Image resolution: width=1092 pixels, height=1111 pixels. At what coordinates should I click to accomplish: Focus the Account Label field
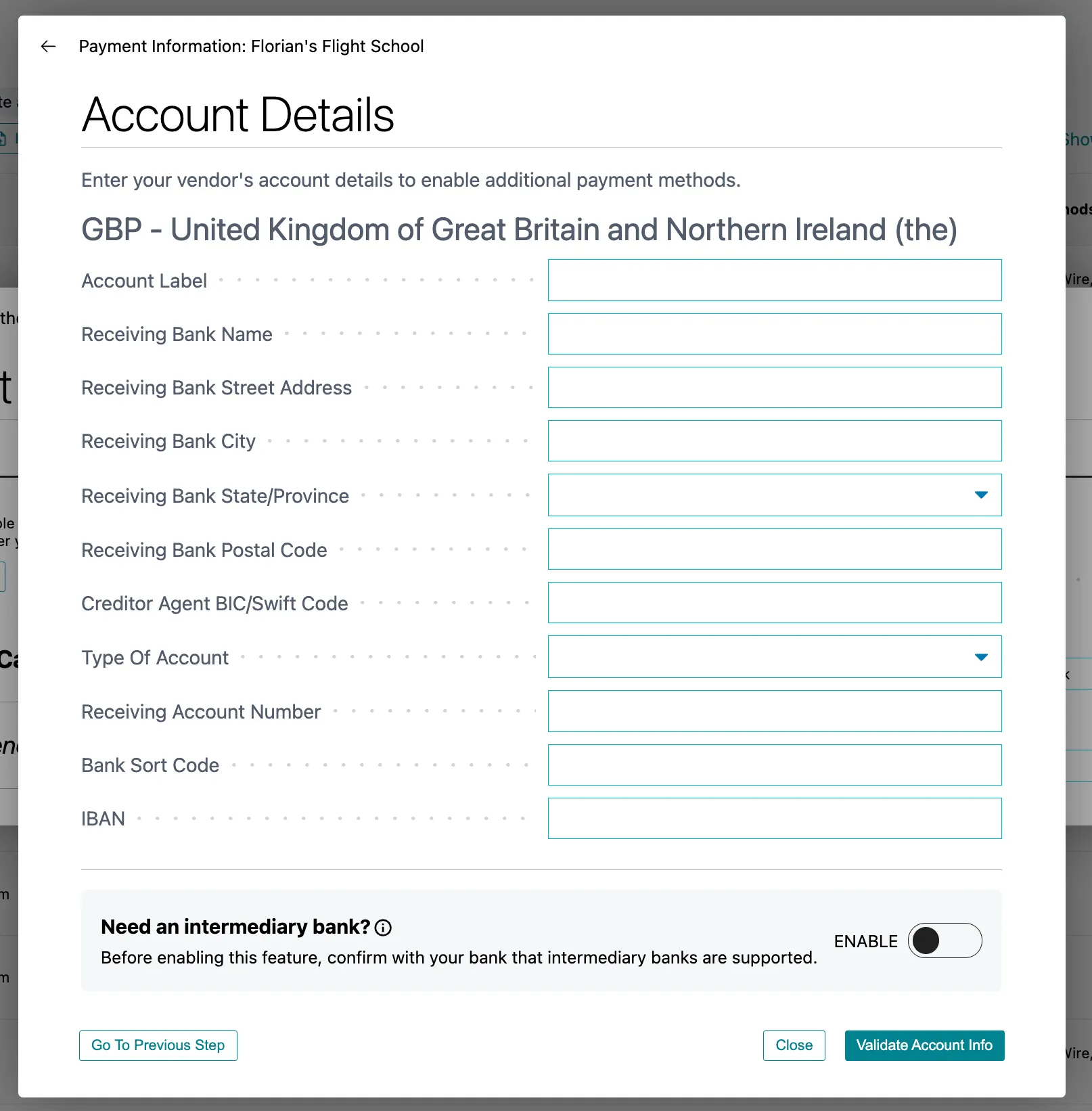(x=775, y=280)
